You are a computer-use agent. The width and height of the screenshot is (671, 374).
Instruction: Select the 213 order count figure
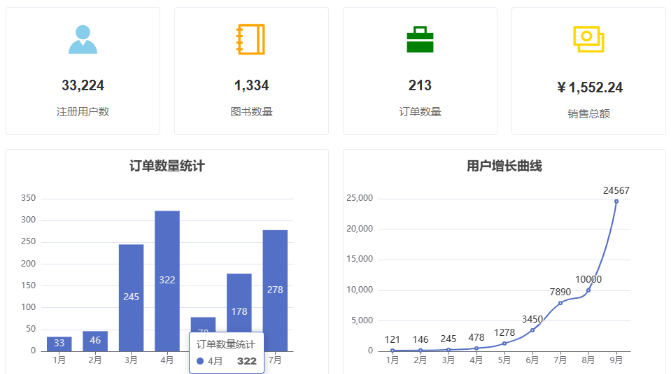pyautogui.click(x=420, y=85)
